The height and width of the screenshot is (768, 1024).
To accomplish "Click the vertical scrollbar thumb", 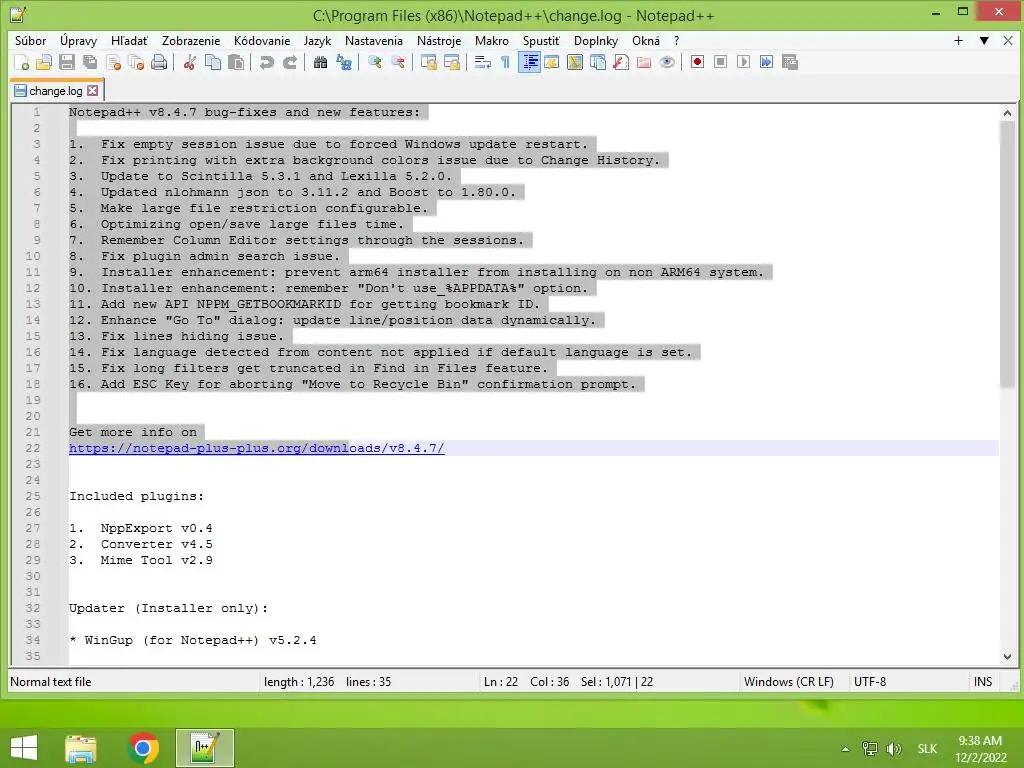I will coord(1007,255).
